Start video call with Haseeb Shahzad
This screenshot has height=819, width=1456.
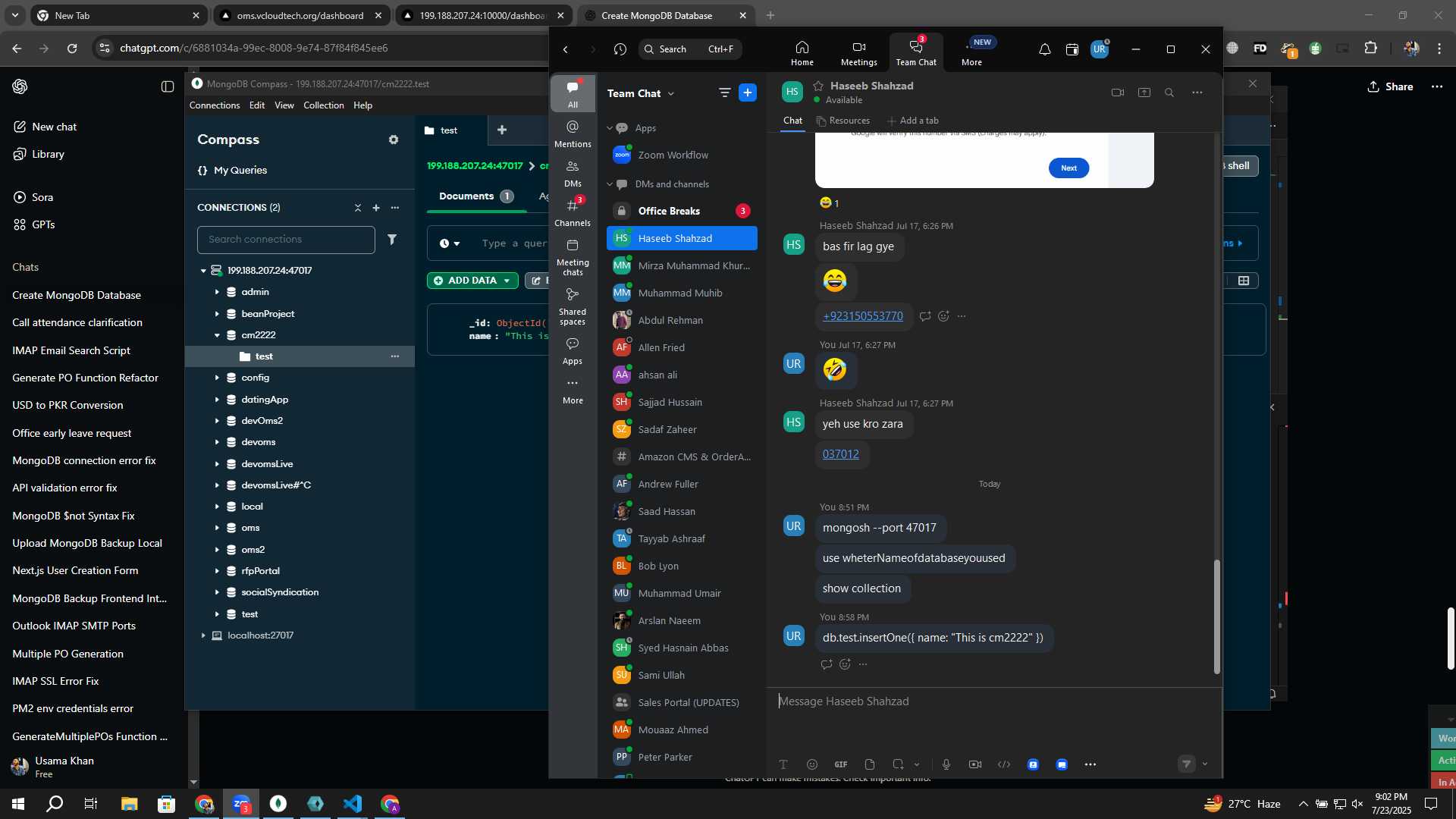point(1117,93)
